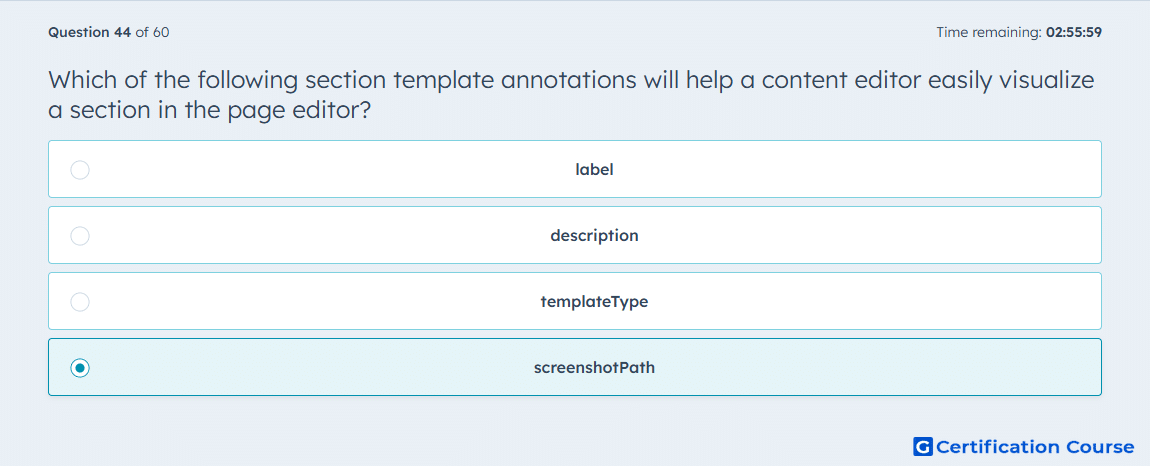The image size is (1150, 466).
Task: Open the Certification Course link text
Action: pyautogui.click(x=1036, y=447)
